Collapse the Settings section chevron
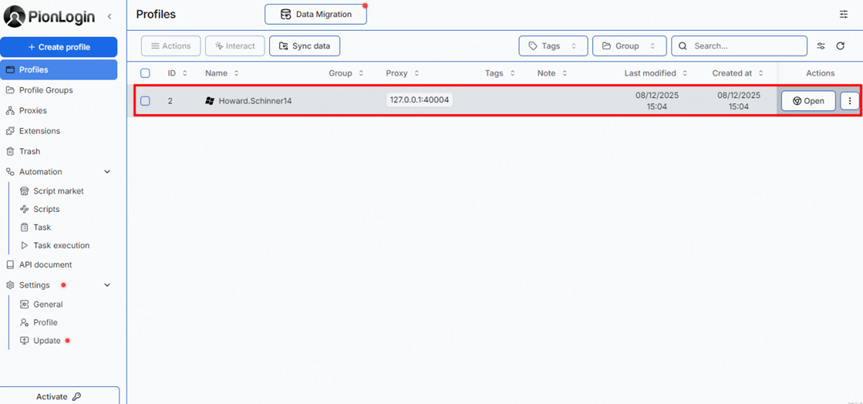The height and width of the screenshot is (404, 863). pyautogui.click(x=107, y=285)
